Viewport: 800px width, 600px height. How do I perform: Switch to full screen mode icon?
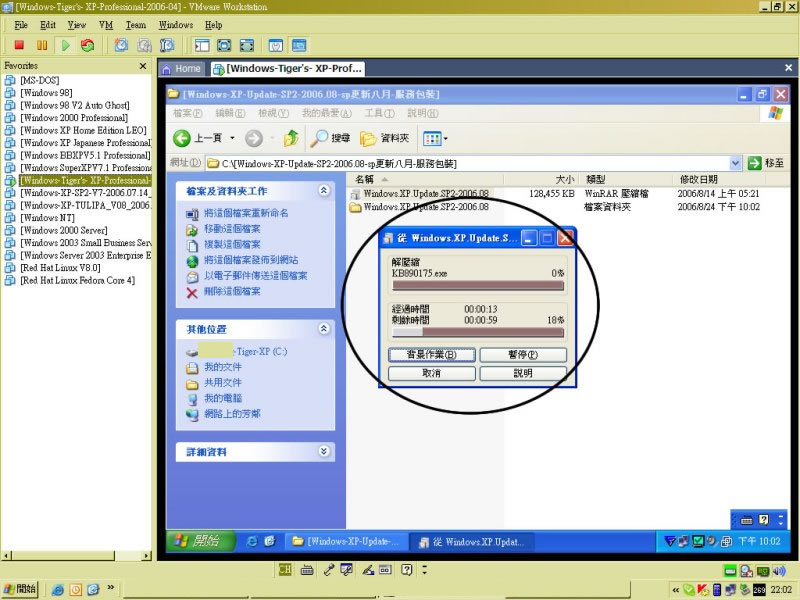(x=224, y=45)
